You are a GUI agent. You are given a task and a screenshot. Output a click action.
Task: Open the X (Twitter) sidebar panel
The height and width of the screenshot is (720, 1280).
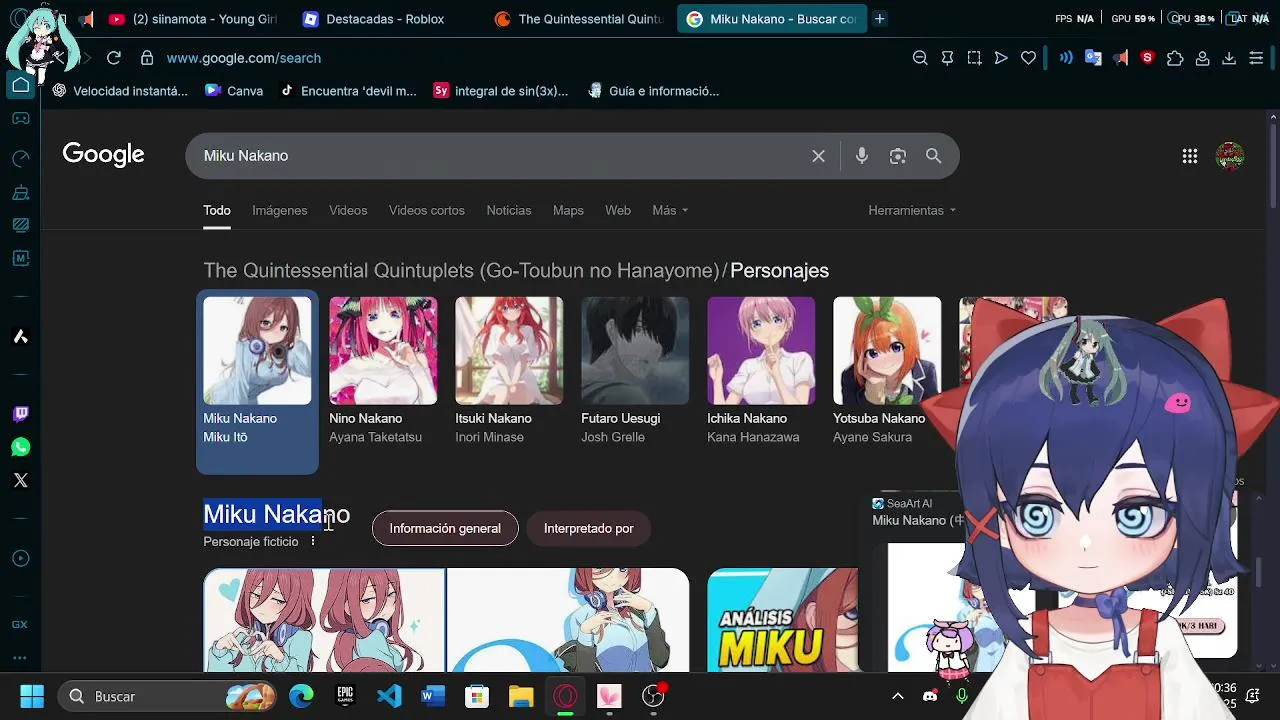[21, 480]
